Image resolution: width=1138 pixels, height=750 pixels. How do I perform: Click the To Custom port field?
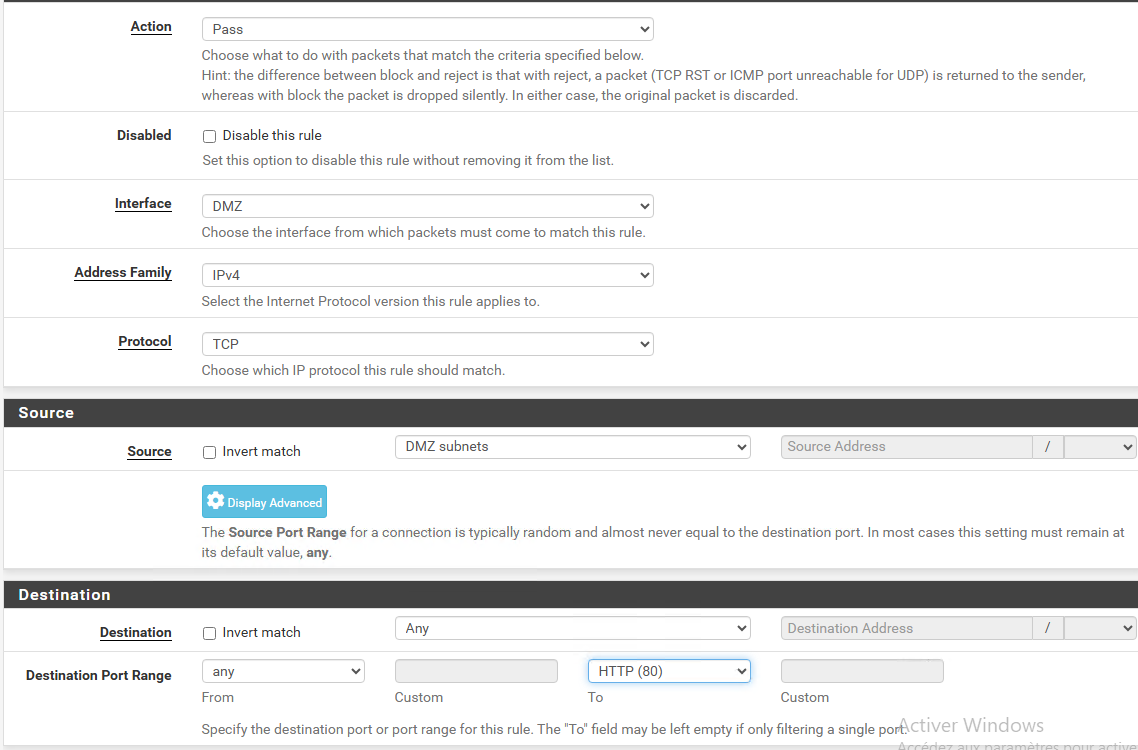pos(862,672)
